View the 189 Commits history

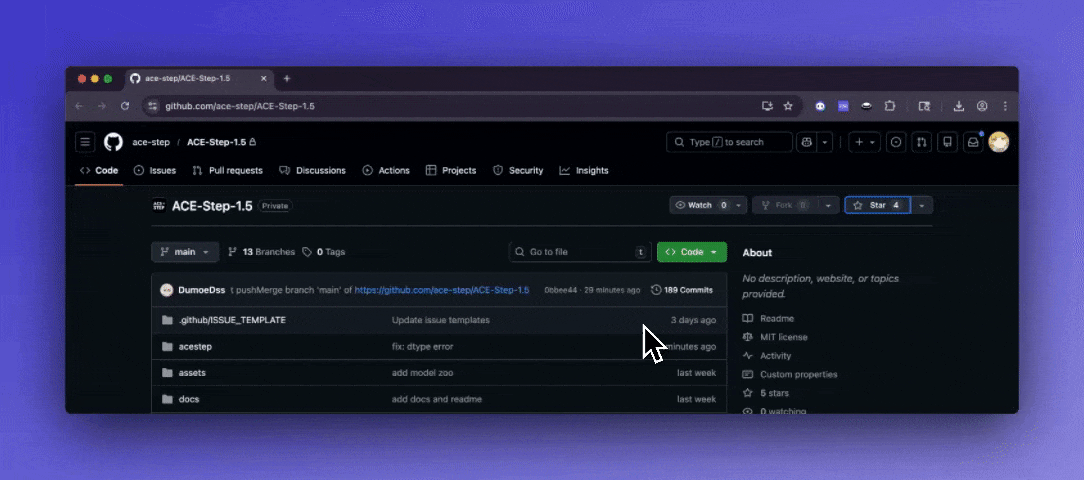click(682, 290)
